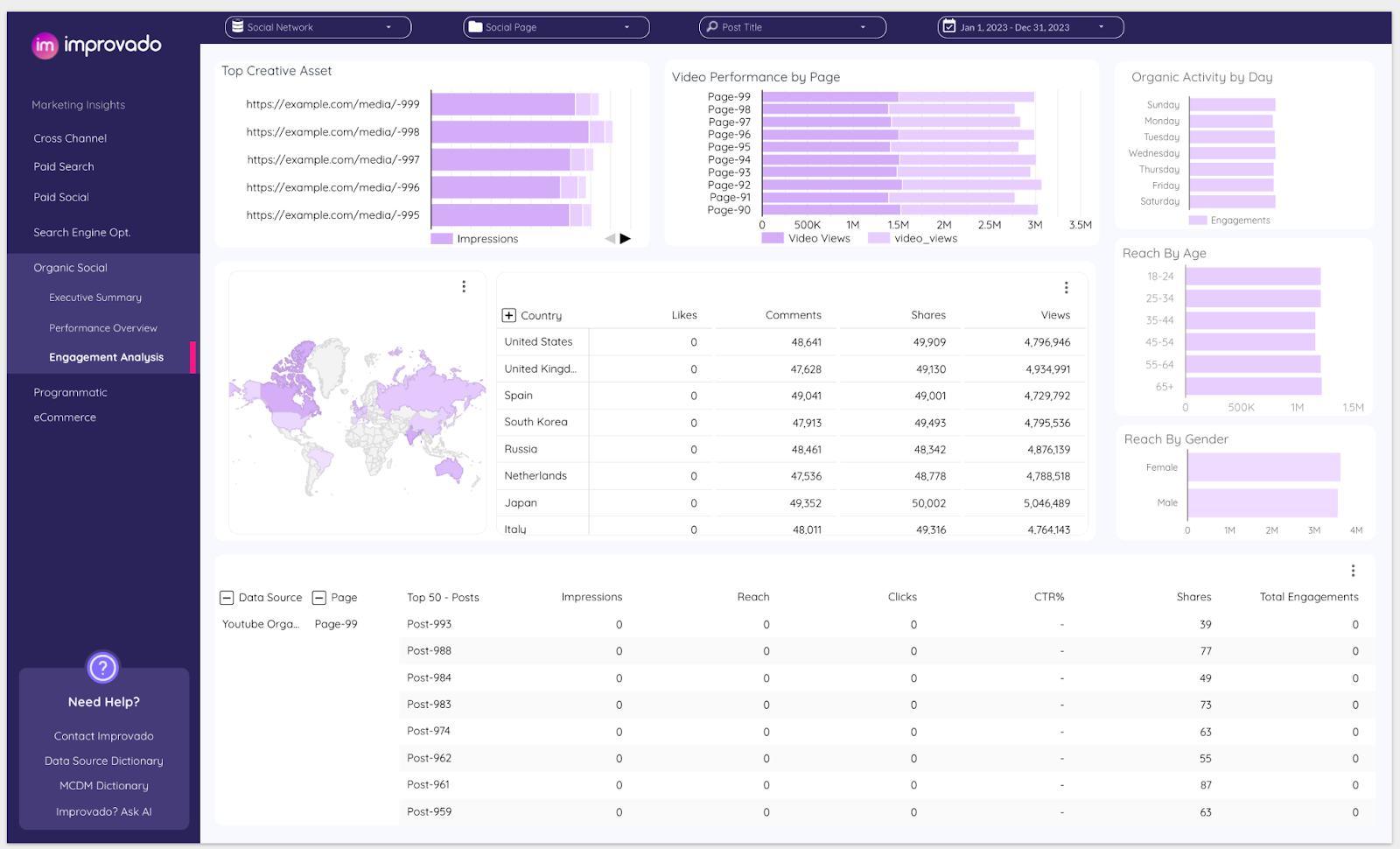Image resolution: width=1400 pixels, height=849 pixels.
Task: Go to Performance Overview in the sidebar
Action: click(x=103, y=328)
